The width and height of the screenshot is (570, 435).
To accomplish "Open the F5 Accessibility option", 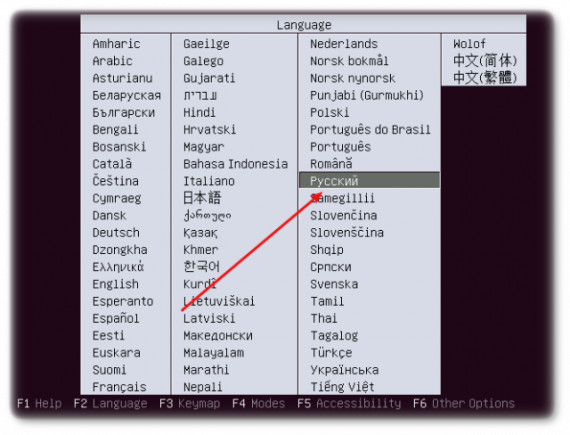I will pos(349,403).
